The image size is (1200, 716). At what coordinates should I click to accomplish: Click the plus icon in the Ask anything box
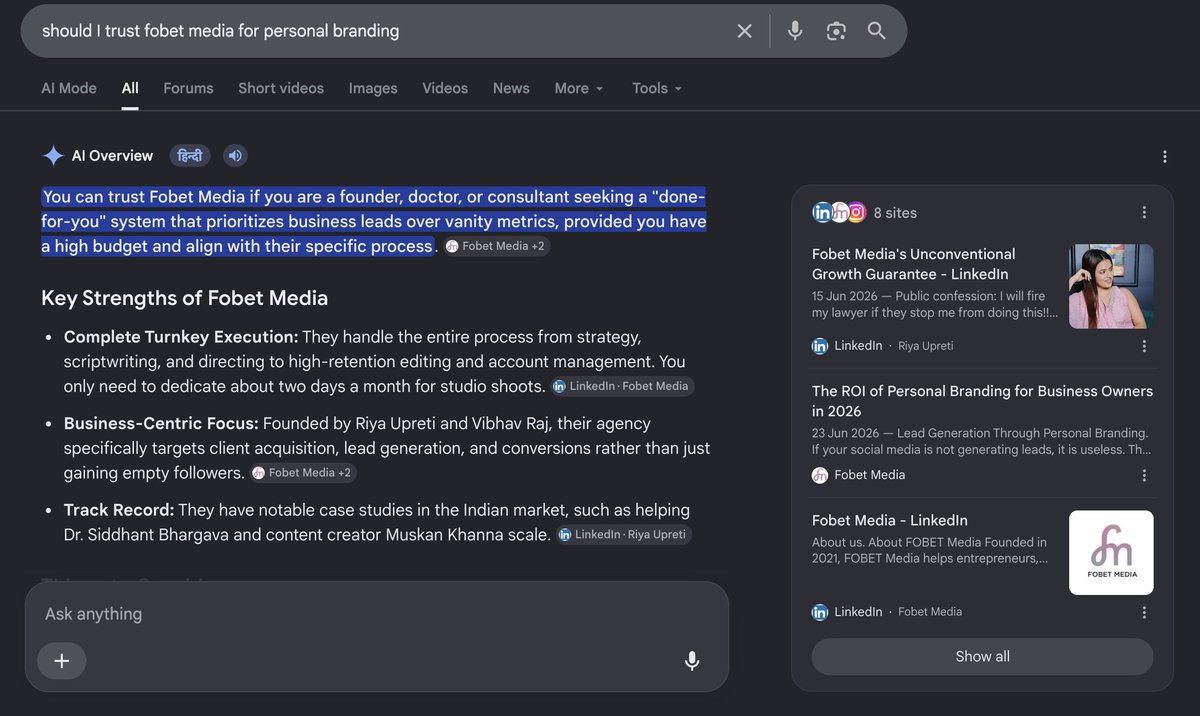62,661
